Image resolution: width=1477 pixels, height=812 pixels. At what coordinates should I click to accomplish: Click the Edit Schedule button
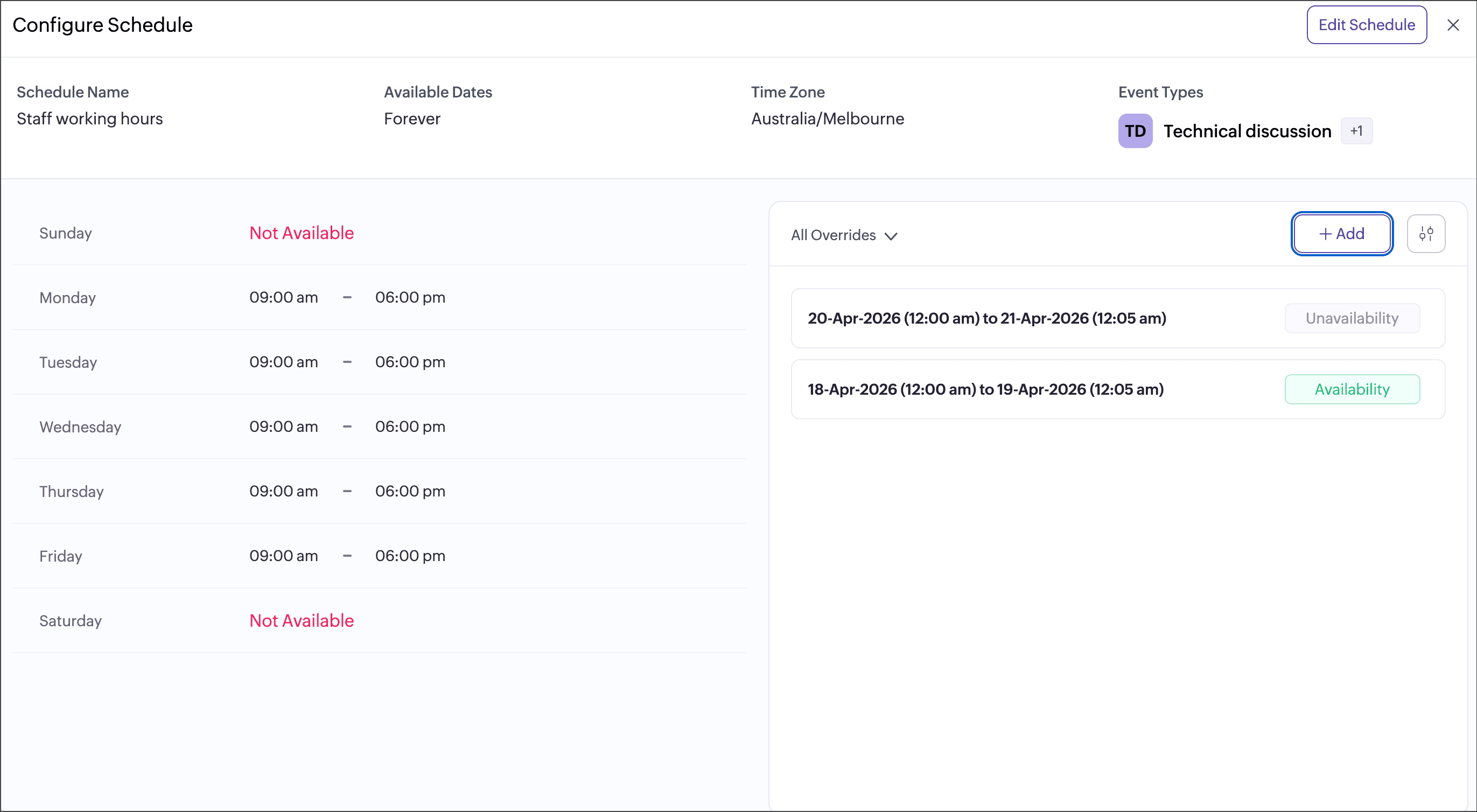coord(1366,25)
